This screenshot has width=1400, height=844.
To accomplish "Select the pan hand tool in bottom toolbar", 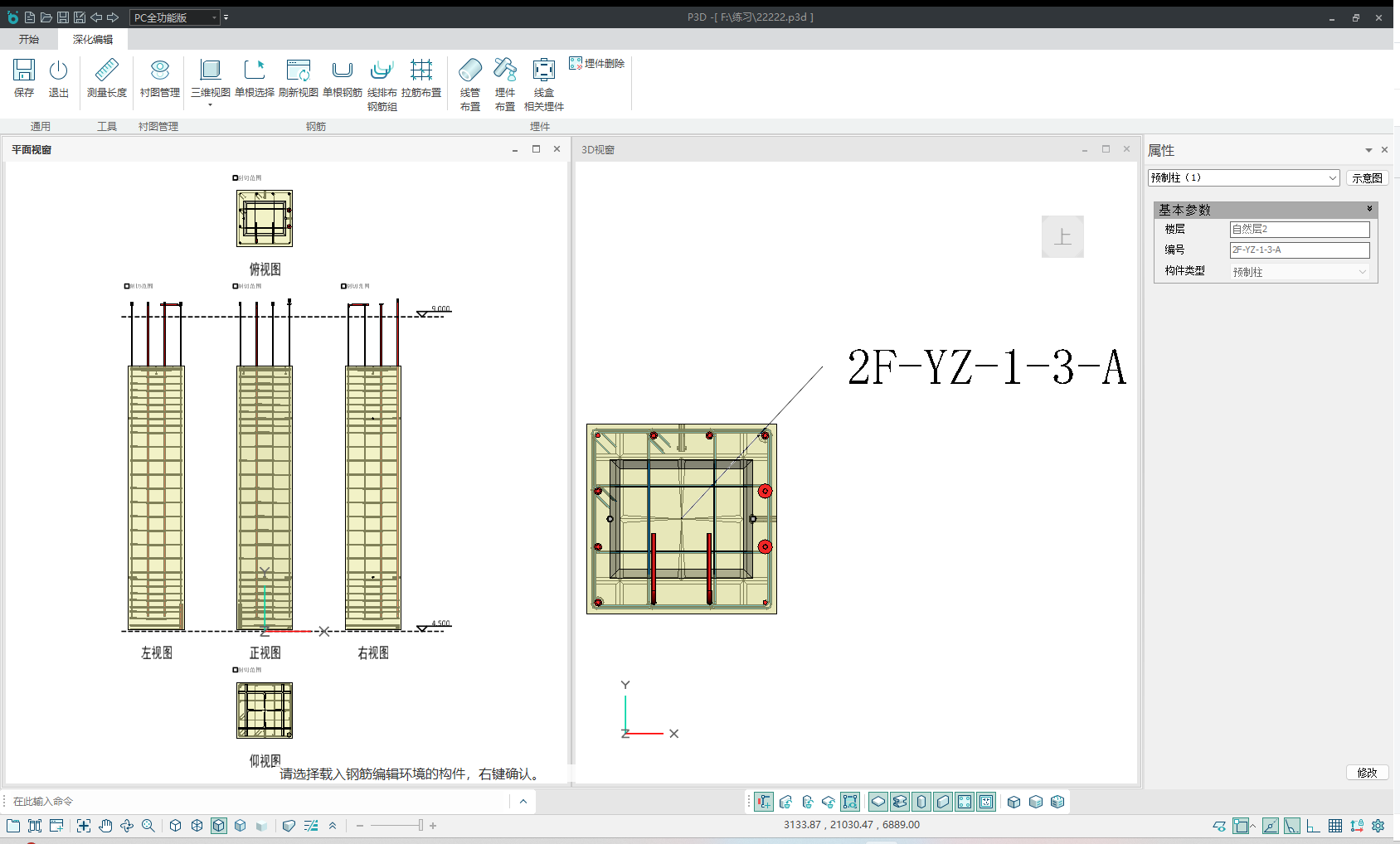I will pyautogui.click(x=105, y=826).
